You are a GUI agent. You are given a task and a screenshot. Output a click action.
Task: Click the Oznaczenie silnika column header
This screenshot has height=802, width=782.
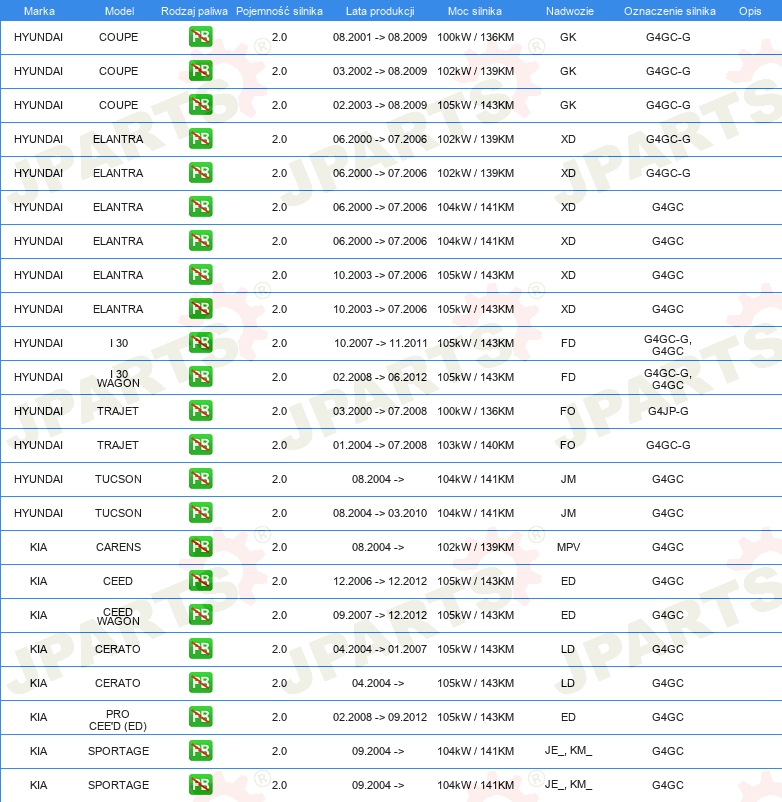[669, 11]
